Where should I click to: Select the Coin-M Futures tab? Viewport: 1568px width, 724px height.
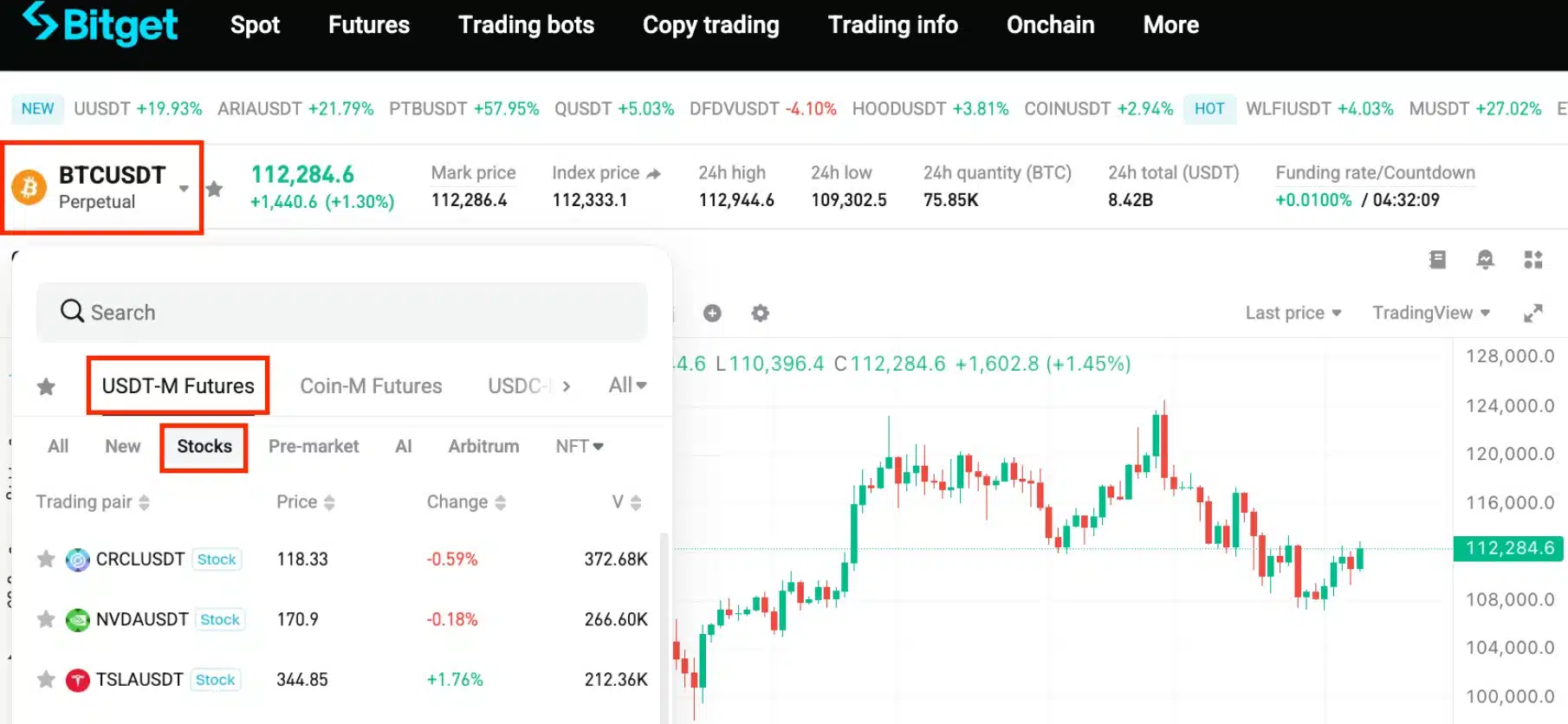point(371,386)
